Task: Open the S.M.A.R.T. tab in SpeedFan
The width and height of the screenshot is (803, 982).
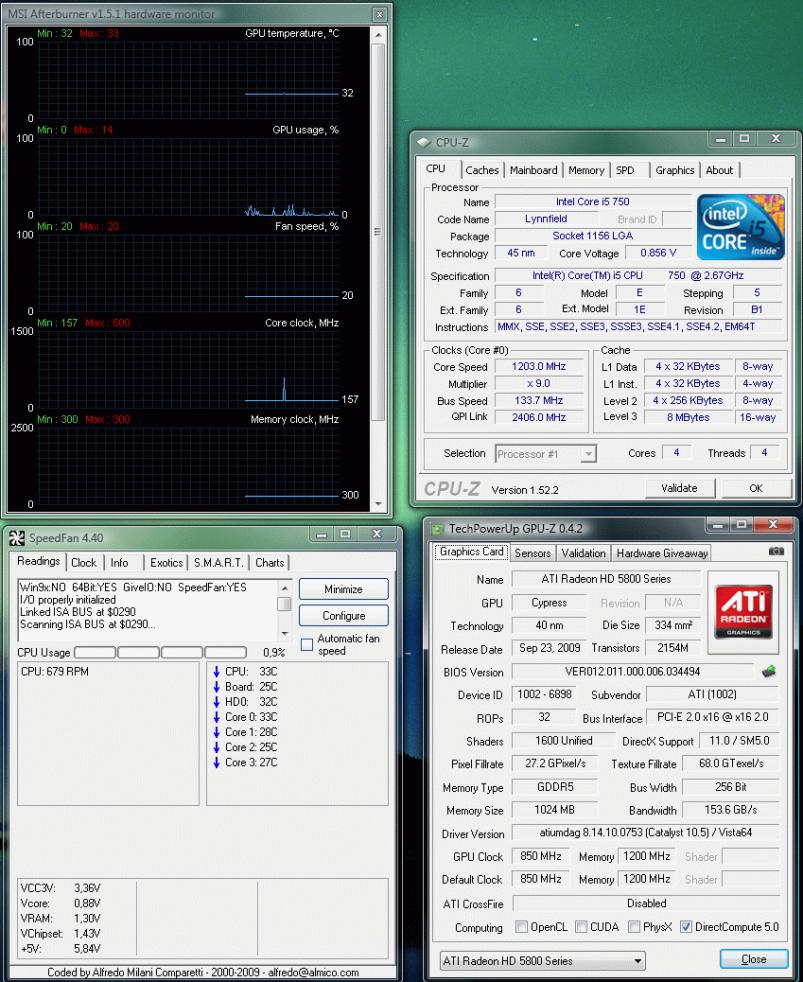Action: point(218,562)
